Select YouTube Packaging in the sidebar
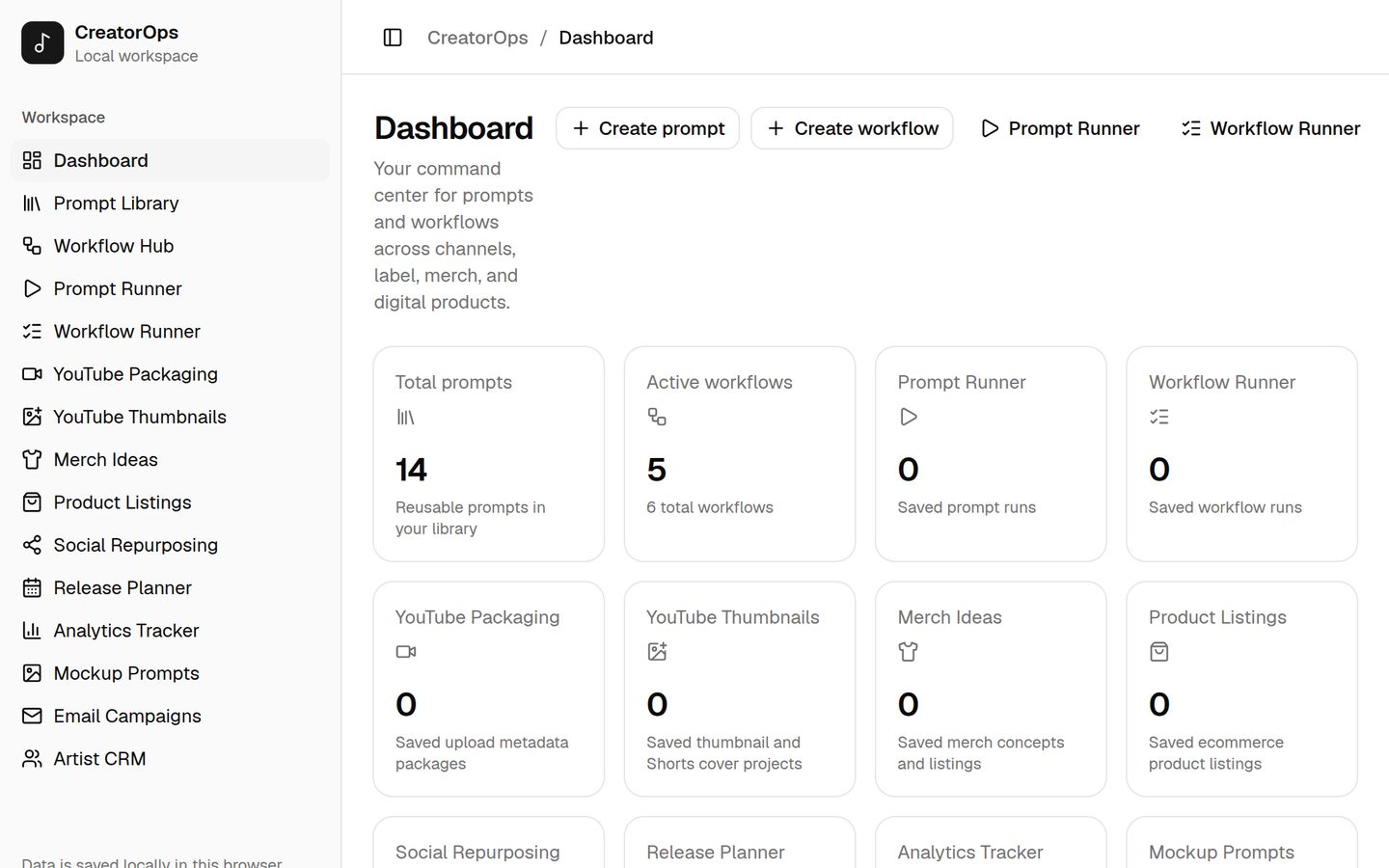Image resolution: width=1389 pixels, height=868 pixels. click(170, 374)
